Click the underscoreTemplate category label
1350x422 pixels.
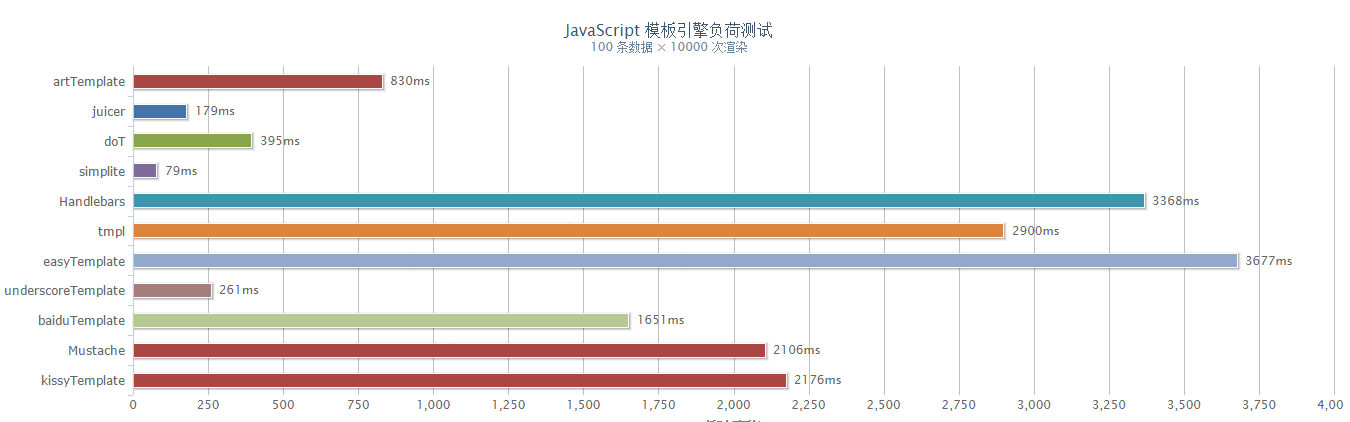tap(65, 291)
